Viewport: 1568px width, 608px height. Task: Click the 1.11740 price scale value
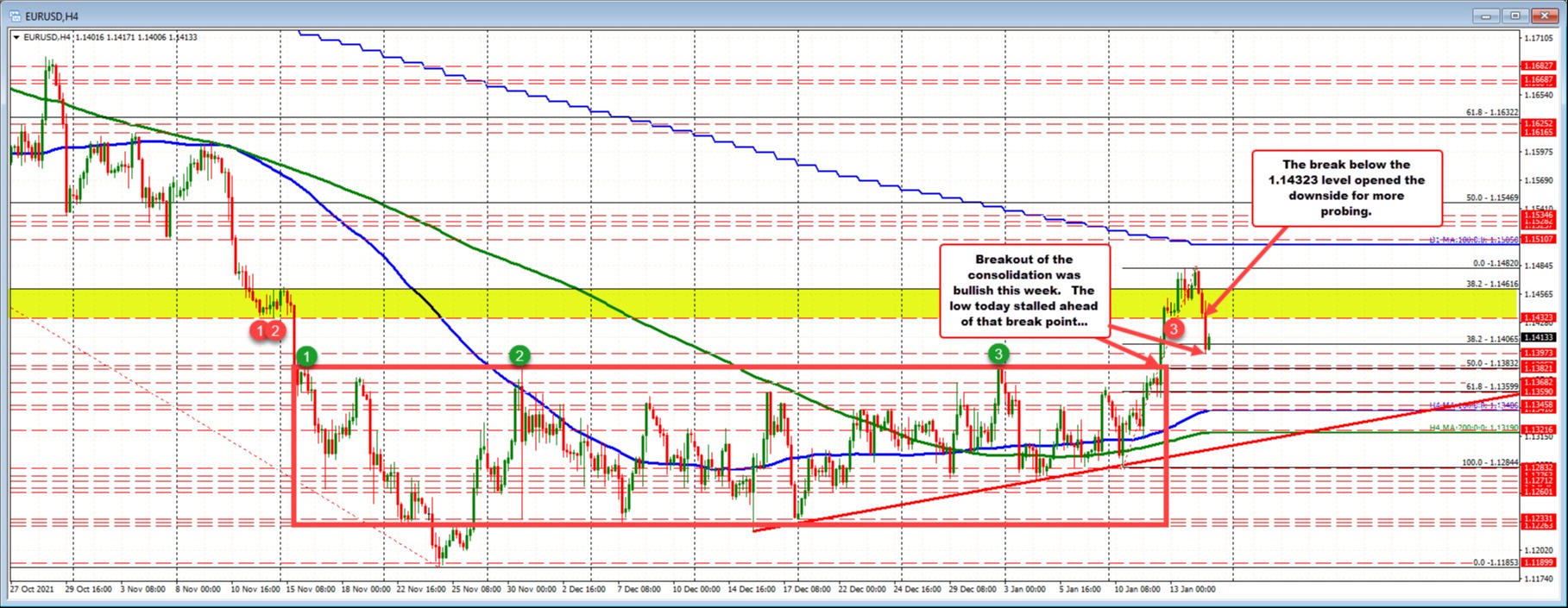coord(1538,578)
